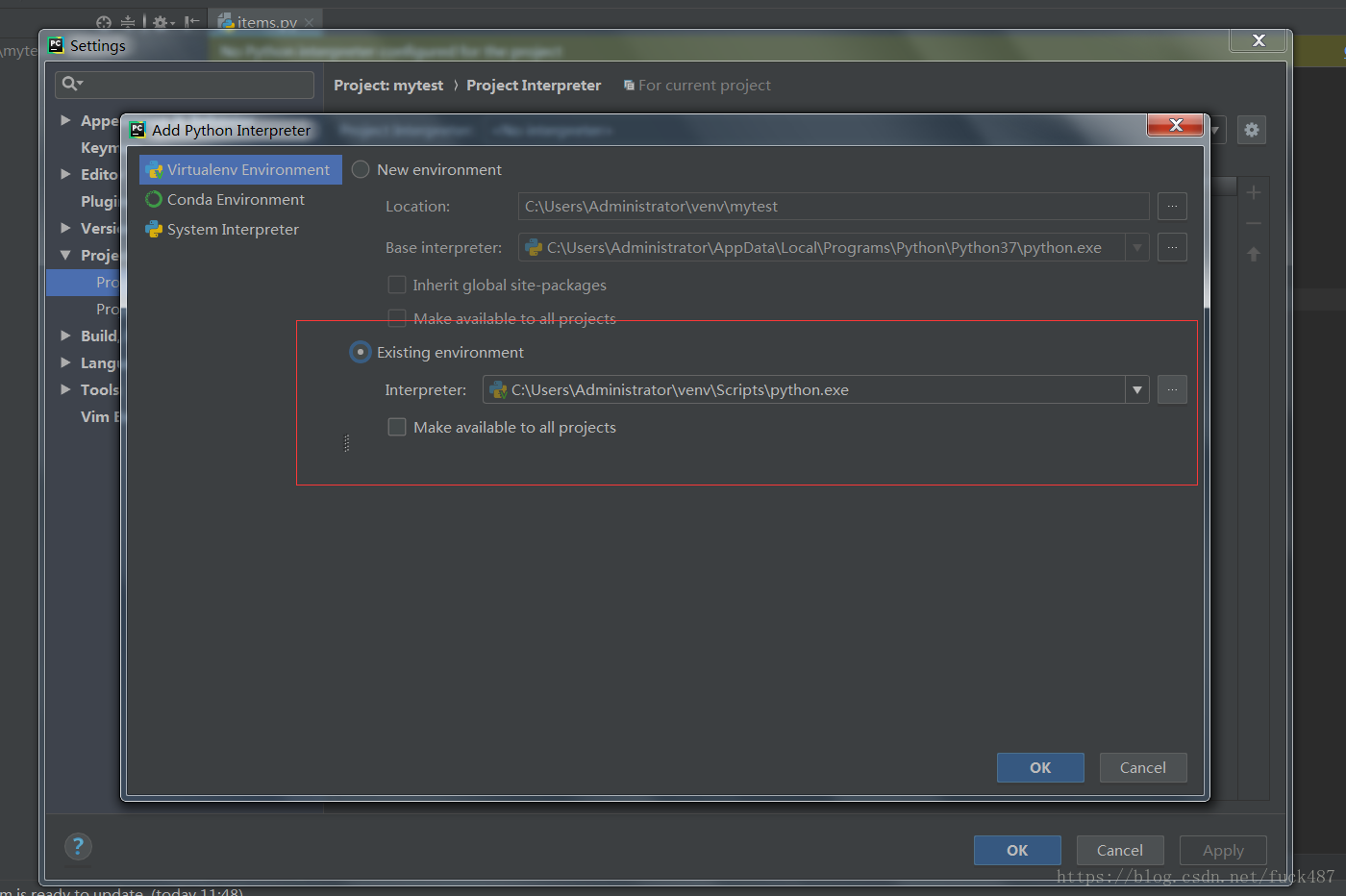Expand the Languages settings tree node
The image size is (1346, 896).
click(x=65, y=362)
